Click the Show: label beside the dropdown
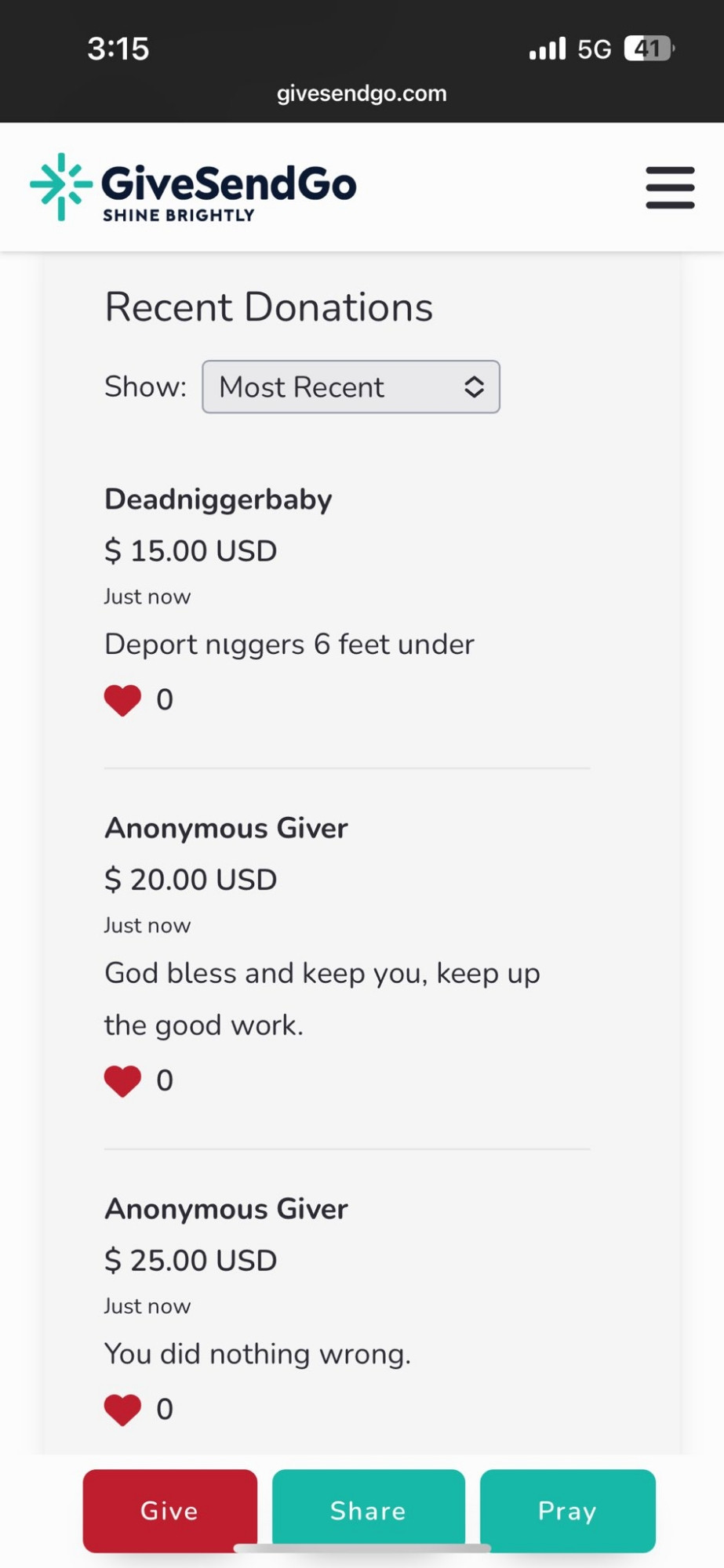The width and height of the screenshot is (724, 1568). click(x=145, y=387)
